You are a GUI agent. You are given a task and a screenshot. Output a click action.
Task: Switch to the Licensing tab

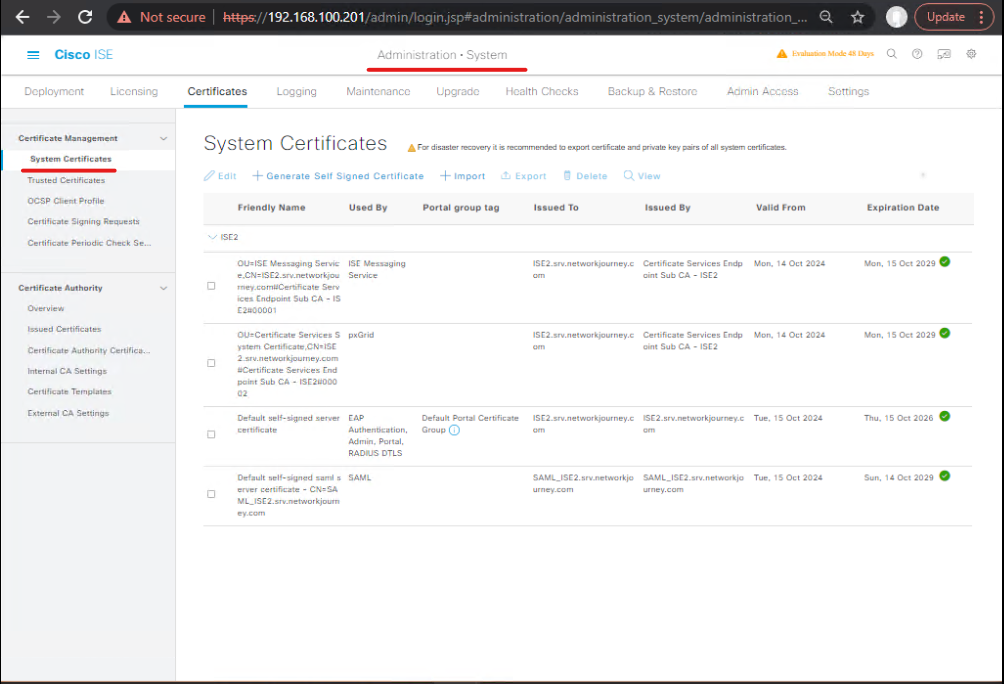(134, 92)
